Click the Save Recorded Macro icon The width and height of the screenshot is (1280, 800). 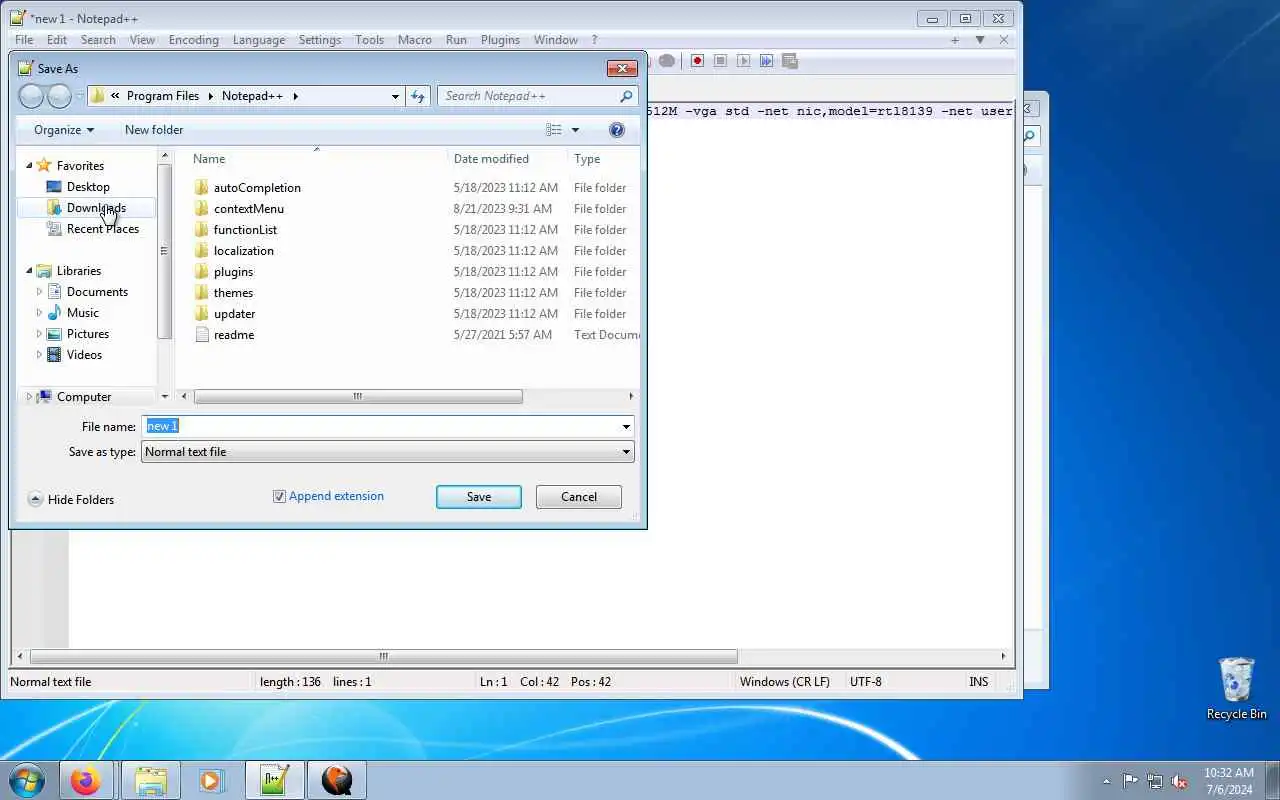coord(789,61)
